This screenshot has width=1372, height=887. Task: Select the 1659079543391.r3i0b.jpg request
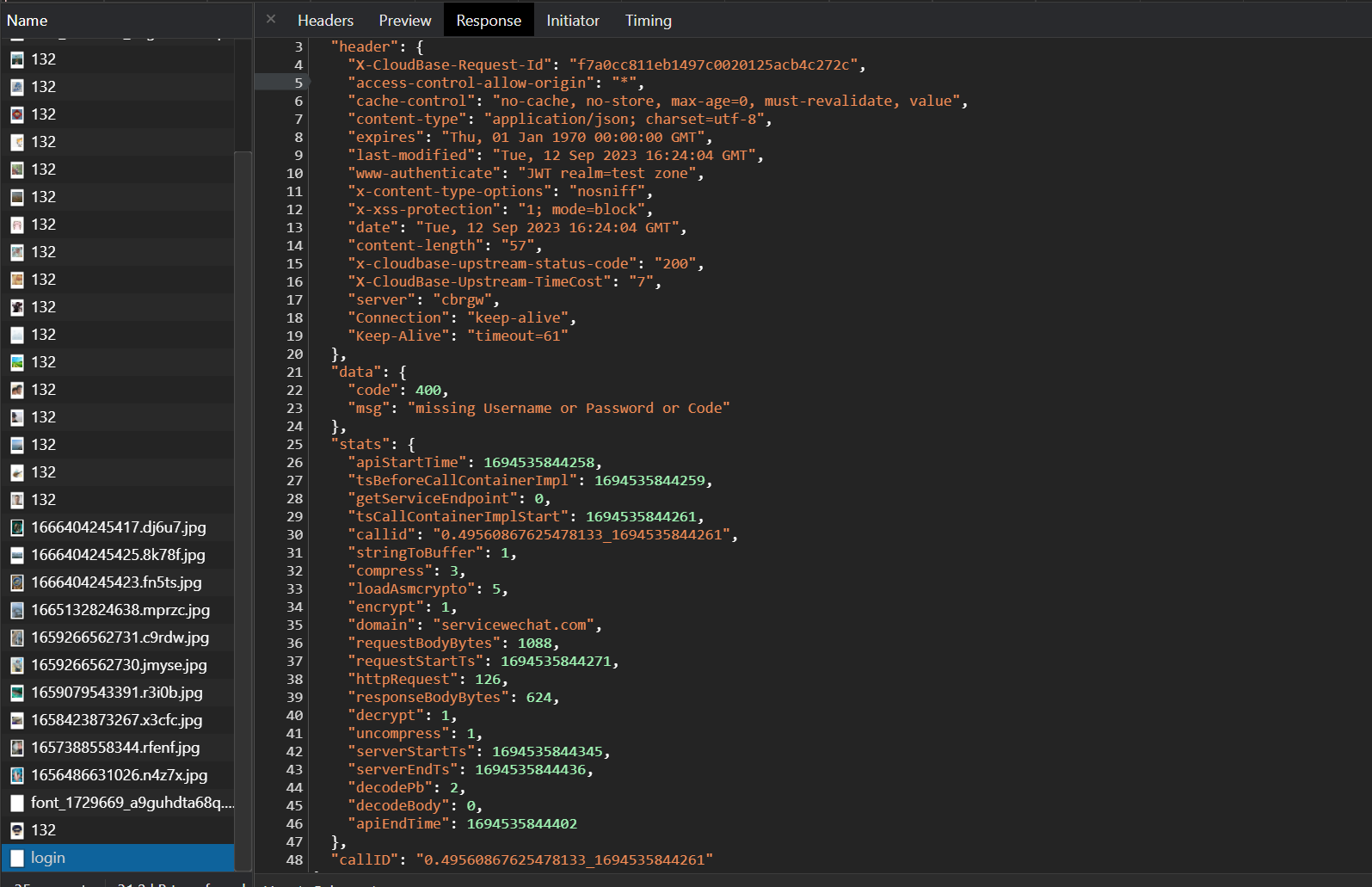click(118, 693)
